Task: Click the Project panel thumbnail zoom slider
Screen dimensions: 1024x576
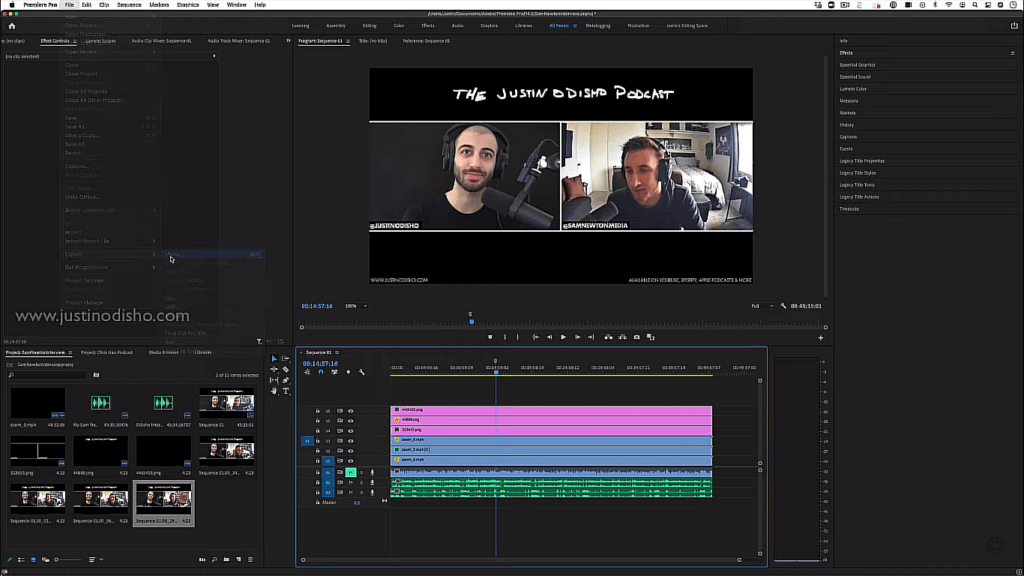Action: pos(69,560)
